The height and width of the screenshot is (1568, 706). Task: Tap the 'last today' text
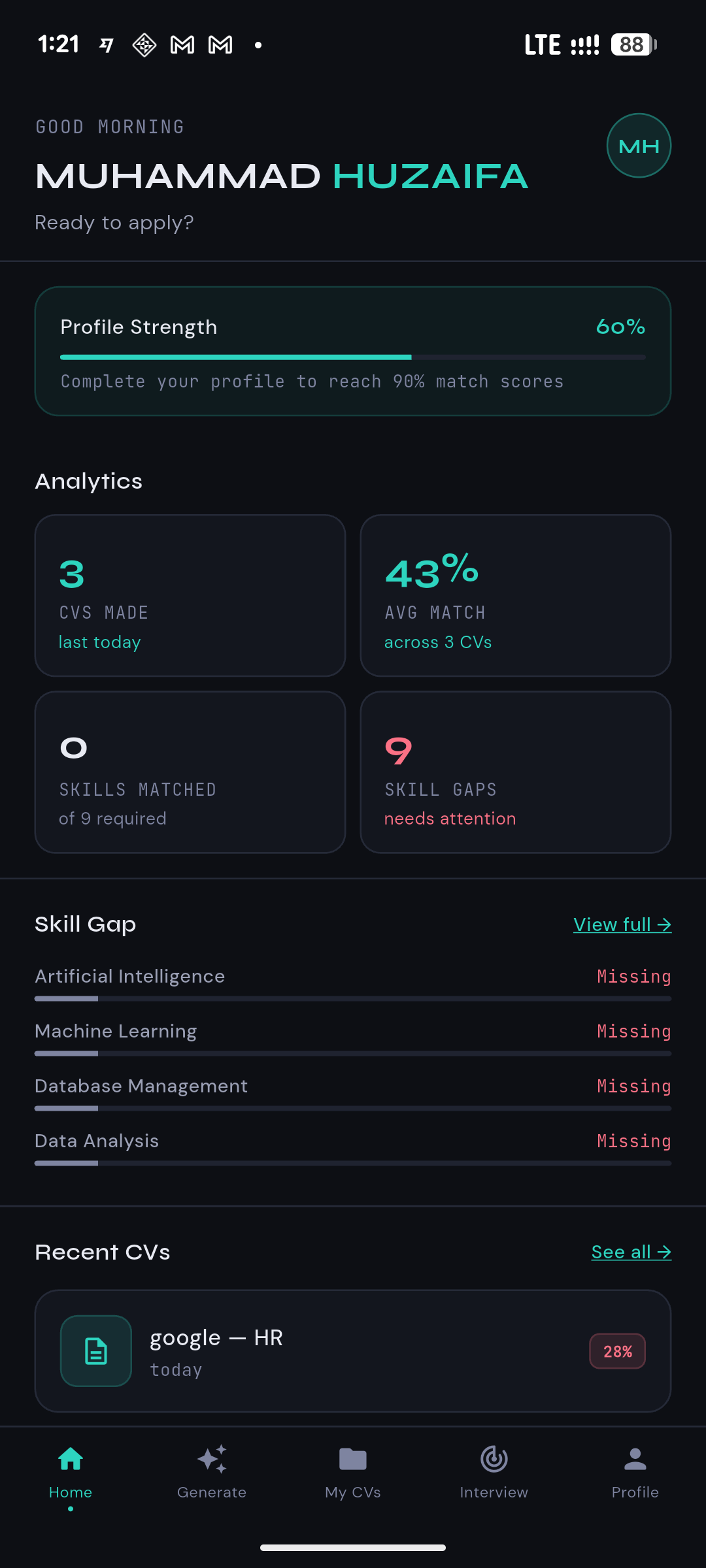click(x=100, y=642)
